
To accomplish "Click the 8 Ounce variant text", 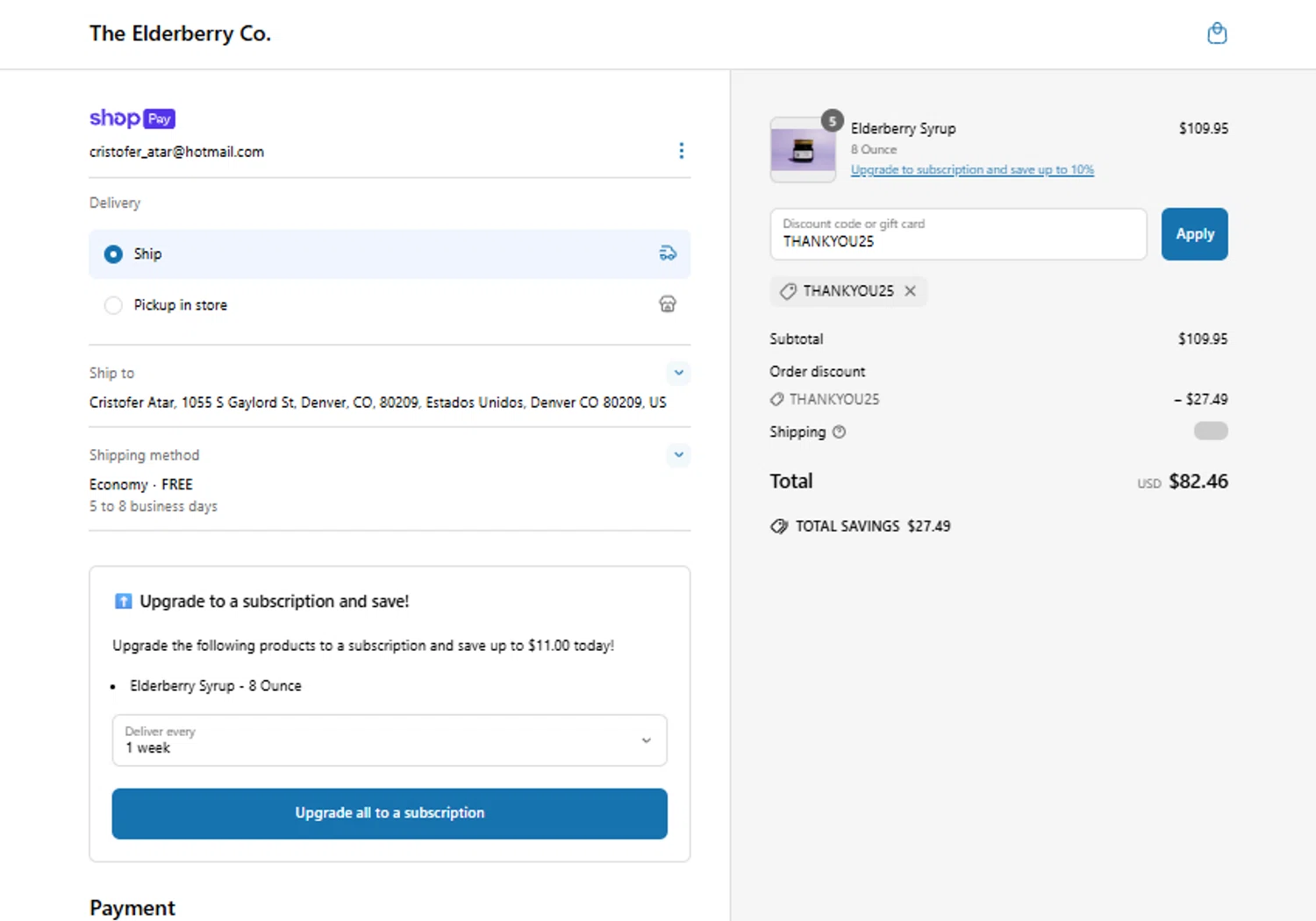I will pos(874,150).
